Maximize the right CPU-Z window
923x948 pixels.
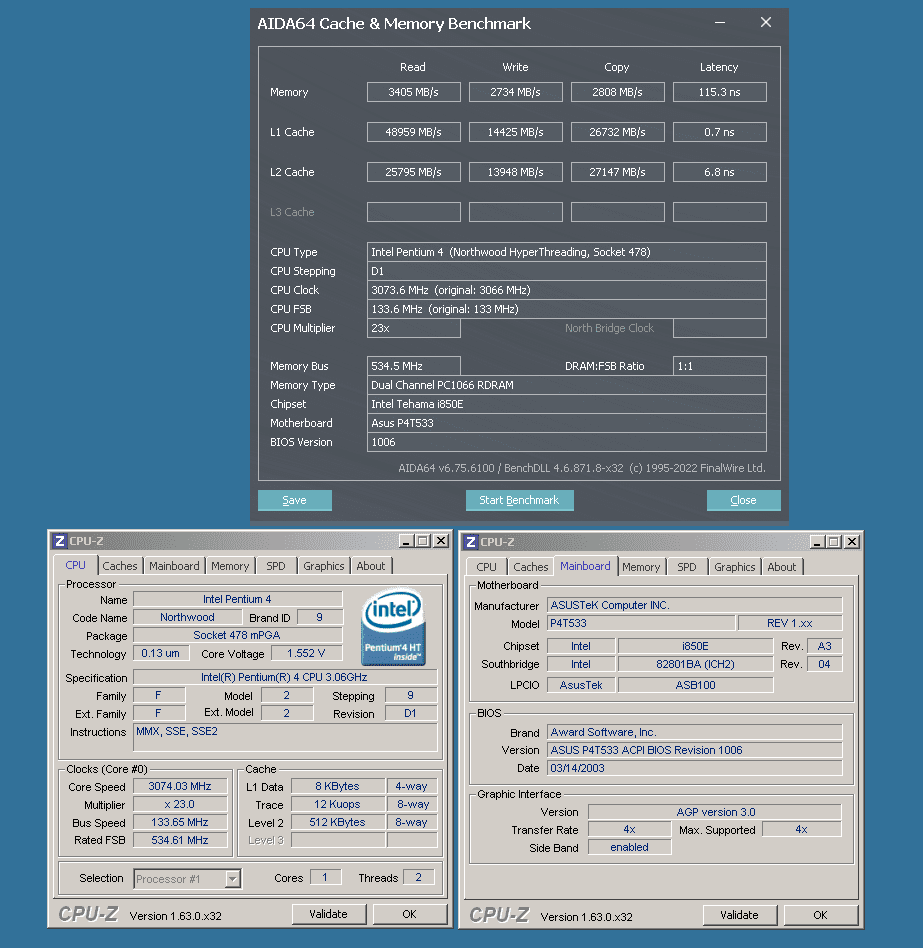(x=834, y=542)
